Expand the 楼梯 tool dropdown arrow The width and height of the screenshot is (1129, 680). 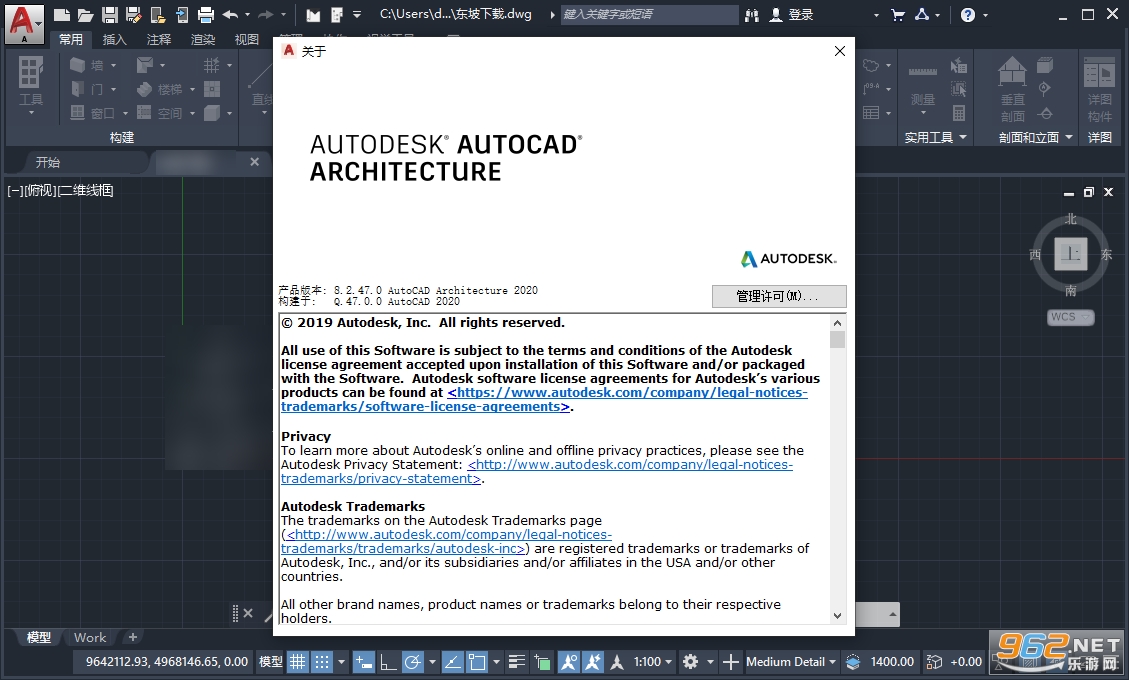[x=192, y=89]
